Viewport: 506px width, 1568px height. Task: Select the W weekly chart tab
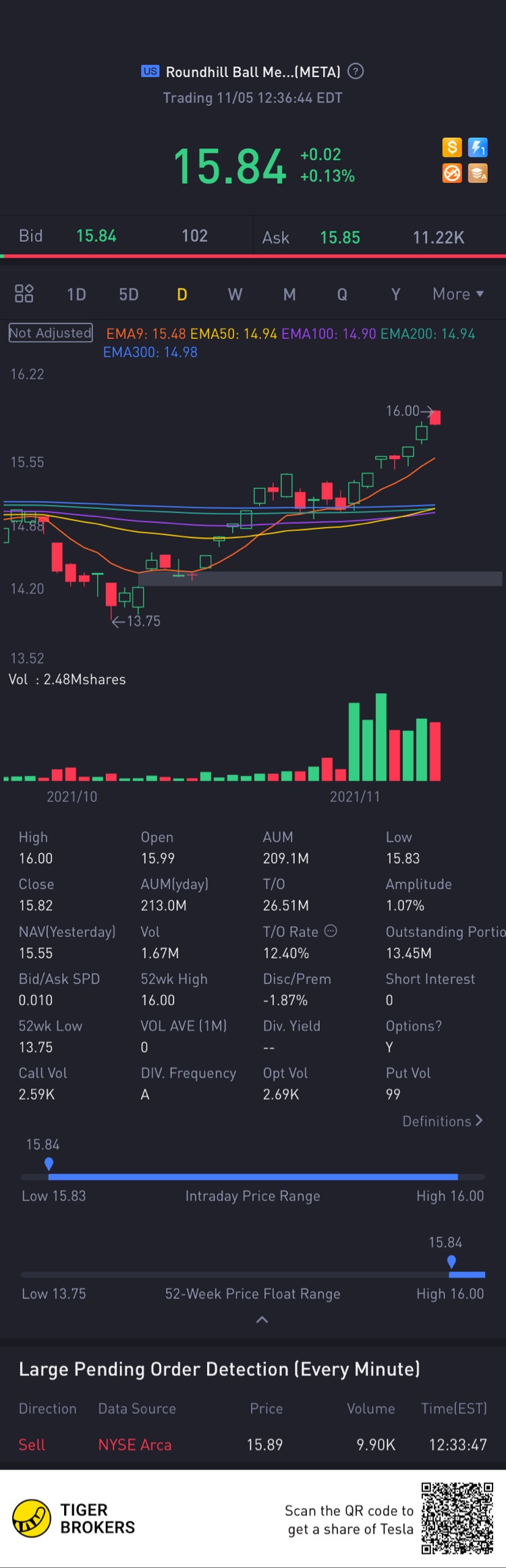[x=235, y=294]
